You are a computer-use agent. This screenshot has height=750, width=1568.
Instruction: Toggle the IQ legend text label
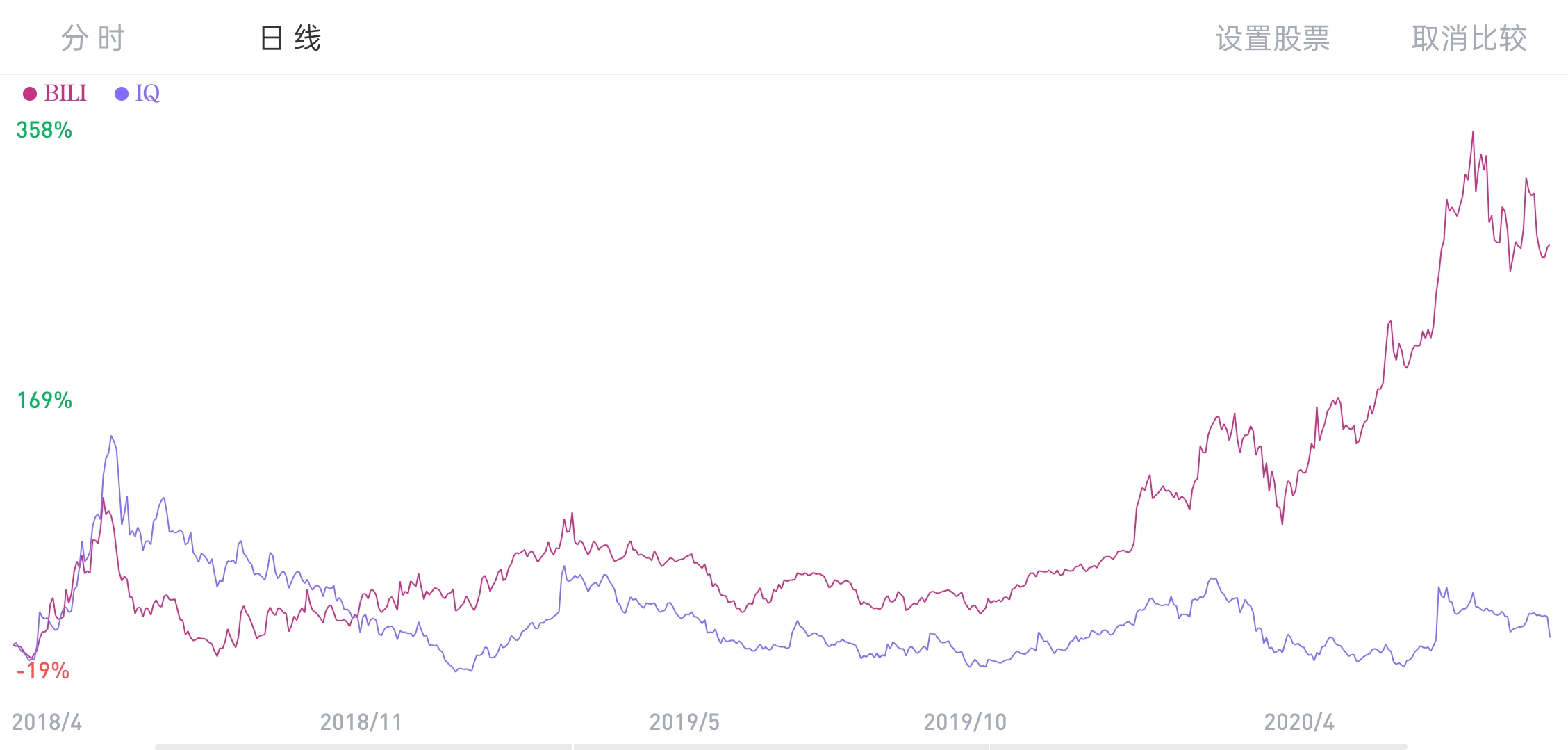pos(147,93)
